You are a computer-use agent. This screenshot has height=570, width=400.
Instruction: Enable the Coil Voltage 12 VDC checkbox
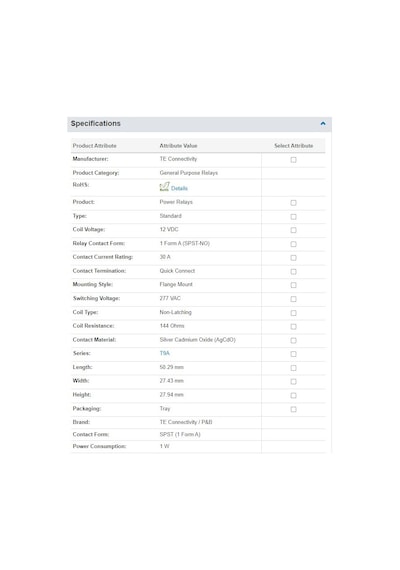[x=293, y=230]
